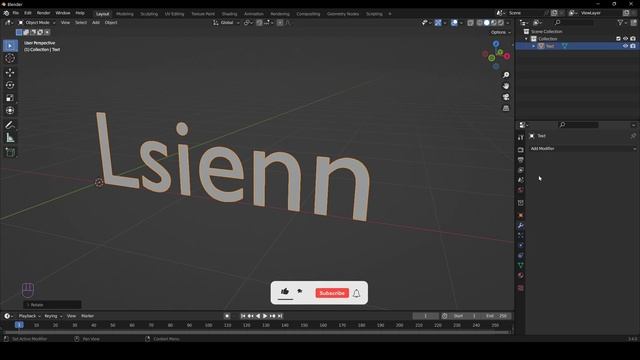
Task: Select the Measure tool
Action: pos(10,138)
